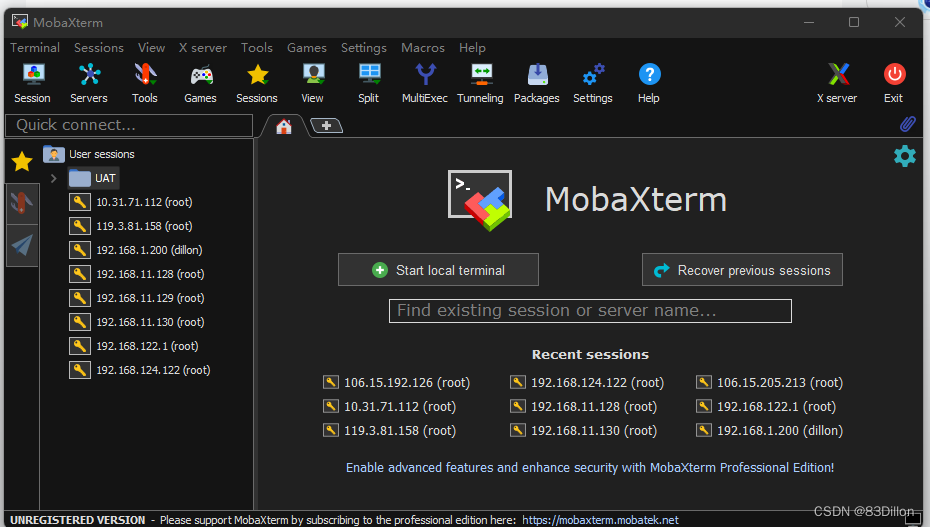The image size is (930, 527).
Task: Open the Macros menu
Action: 423,47
